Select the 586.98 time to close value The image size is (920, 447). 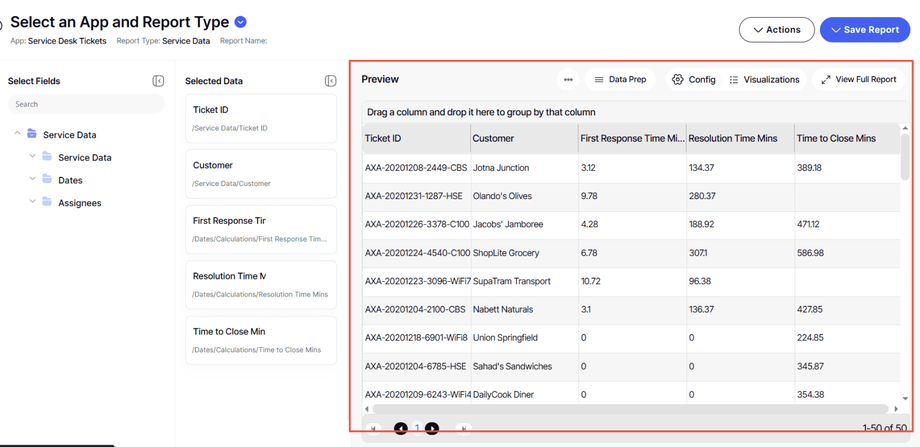(847, 253)
